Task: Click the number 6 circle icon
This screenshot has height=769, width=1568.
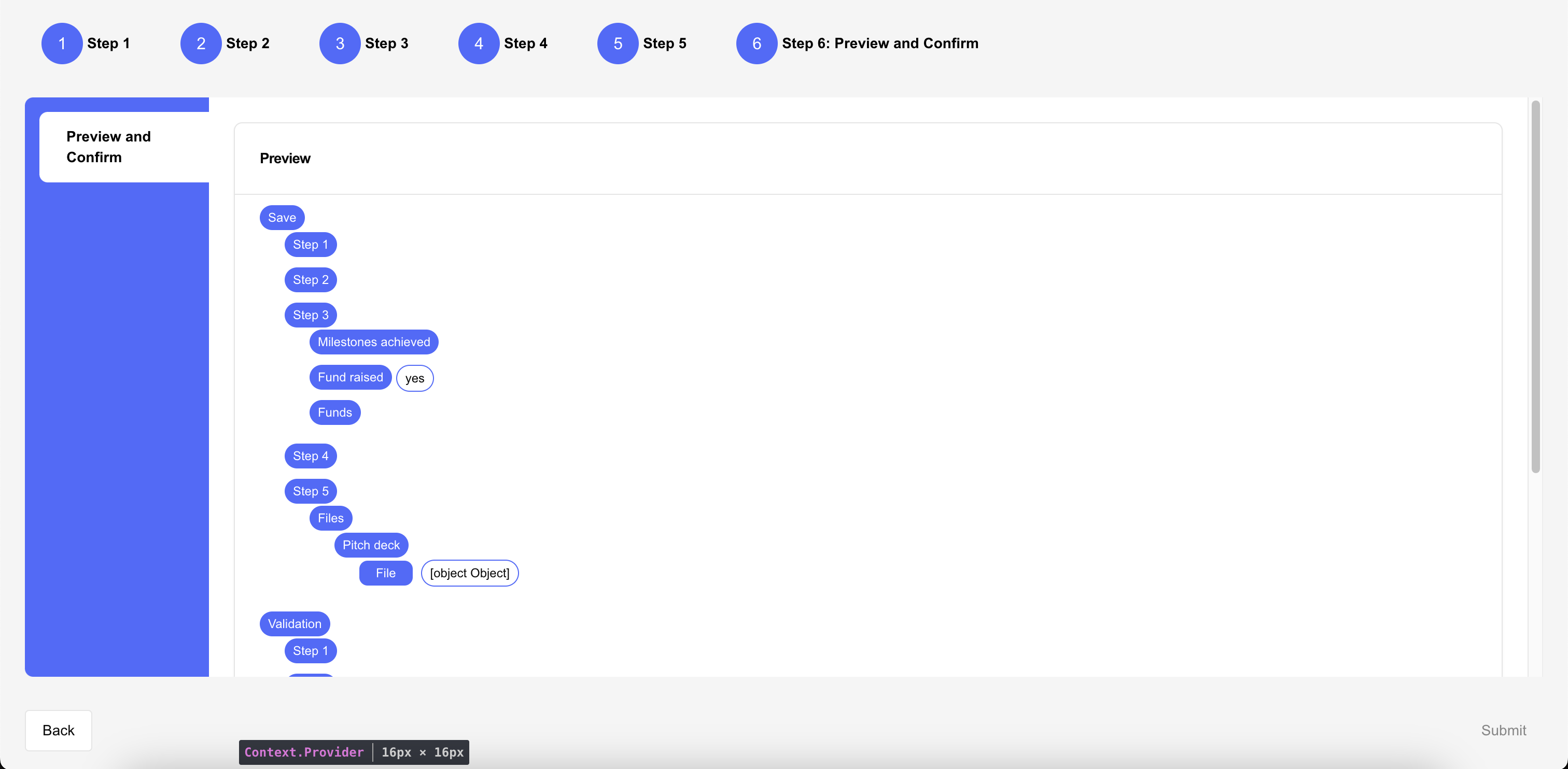Action: click(x=756, y=43)
